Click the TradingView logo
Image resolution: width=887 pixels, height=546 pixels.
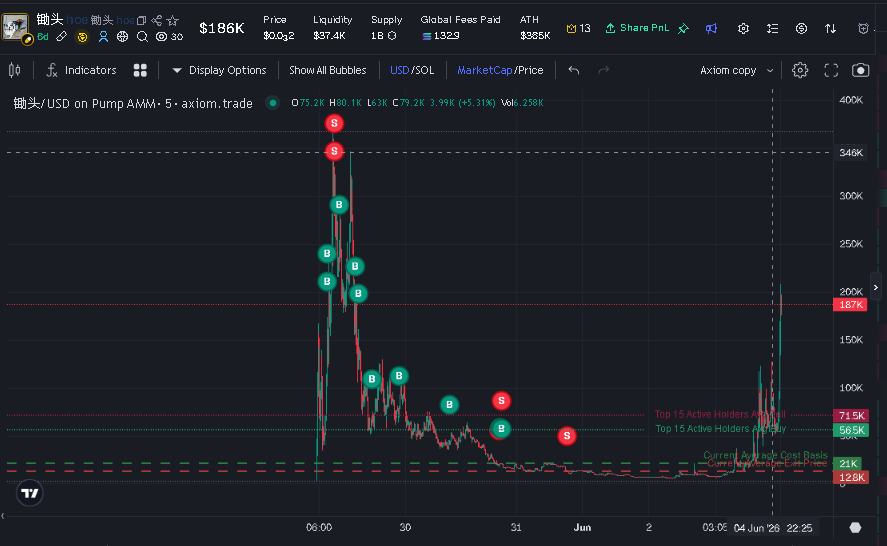point(29,493)
